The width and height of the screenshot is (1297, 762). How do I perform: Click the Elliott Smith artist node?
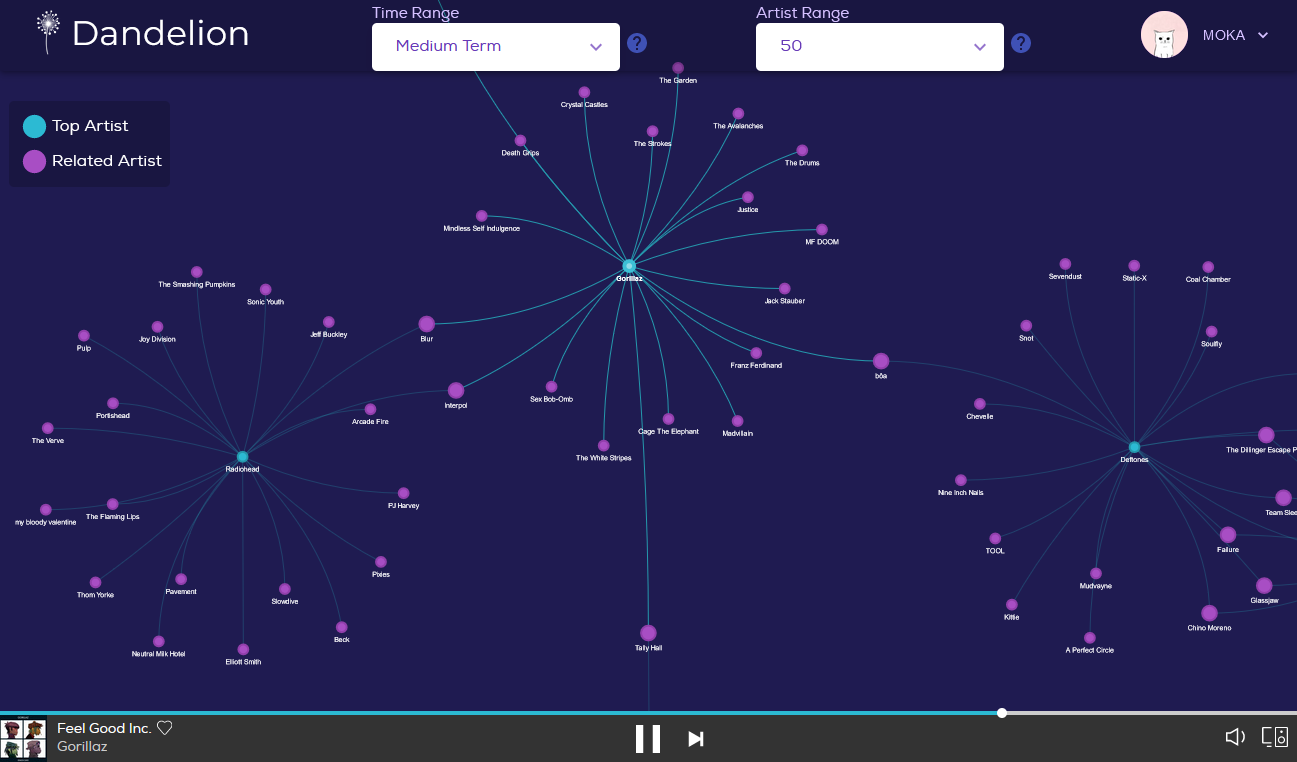click(243, 649)
